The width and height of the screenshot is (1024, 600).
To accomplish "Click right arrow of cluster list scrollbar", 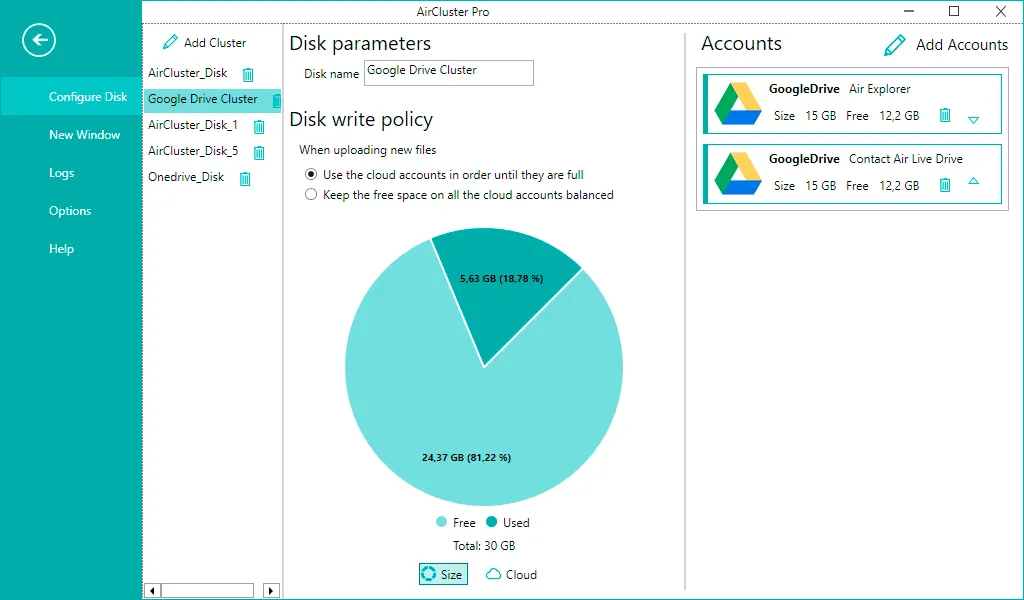I will click(x=271, y=591).
